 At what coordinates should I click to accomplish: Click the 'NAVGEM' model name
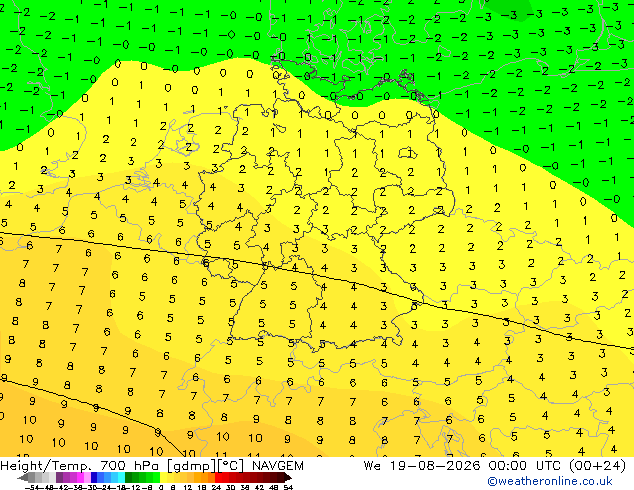click(x=277, y=466)
